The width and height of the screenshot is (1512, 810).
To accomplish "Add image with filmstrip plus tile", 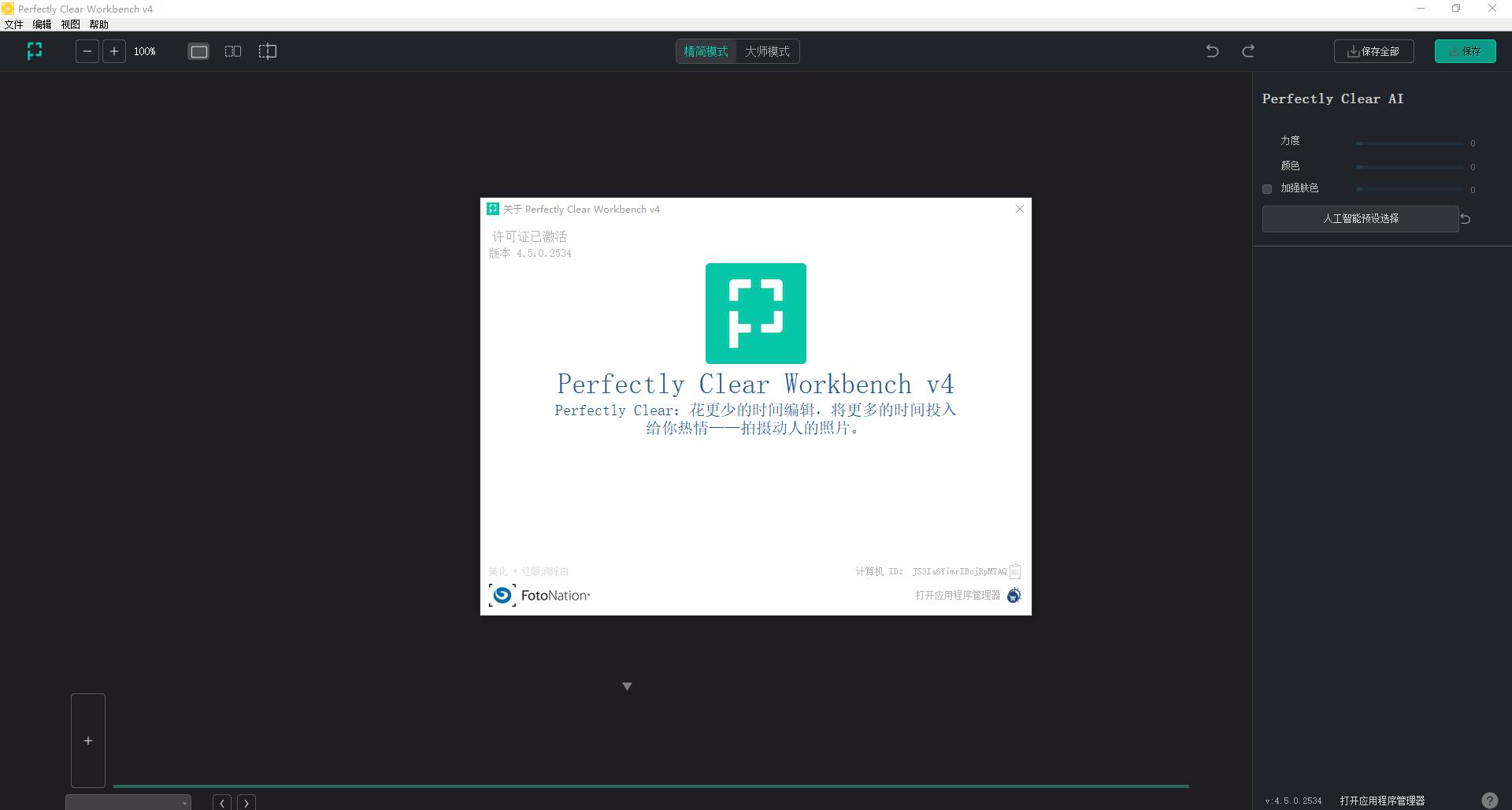I will [88, 741].
